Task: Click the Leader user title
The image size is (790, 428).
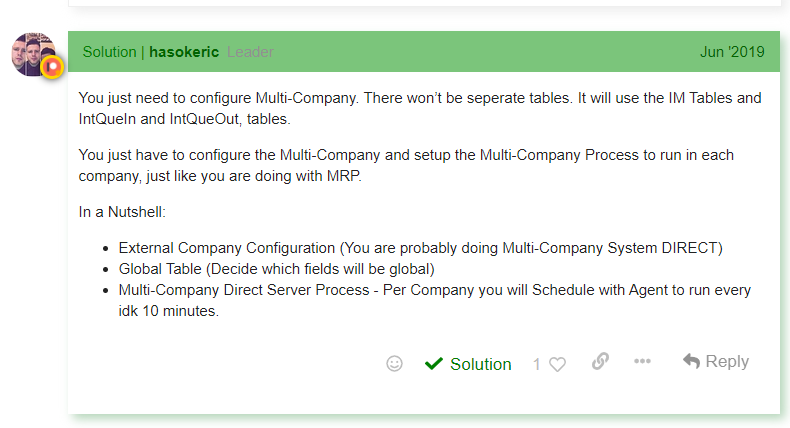Action: tap(250, 52)
